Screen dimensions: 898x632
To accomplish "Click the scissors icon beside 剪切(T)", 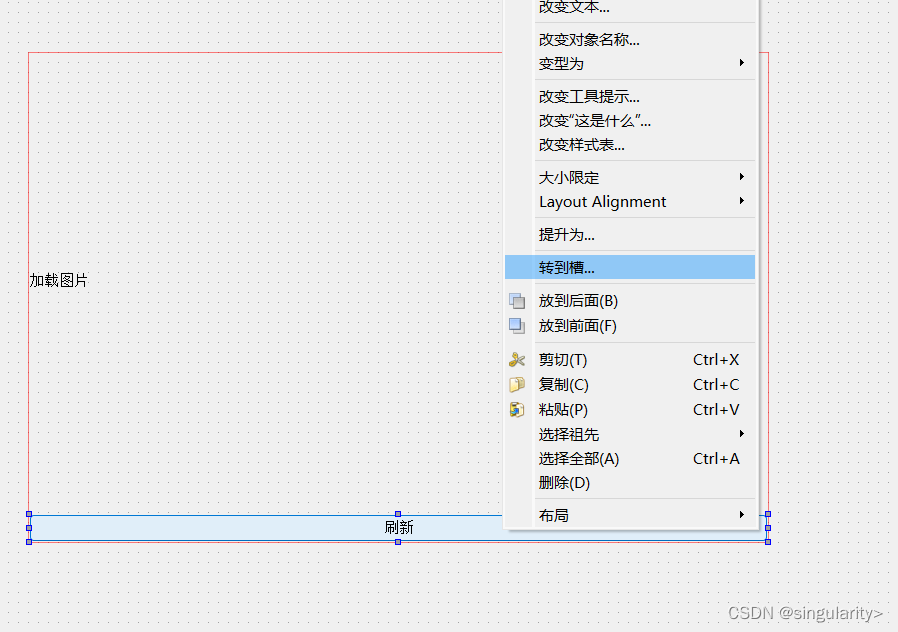I will (517, 359).
